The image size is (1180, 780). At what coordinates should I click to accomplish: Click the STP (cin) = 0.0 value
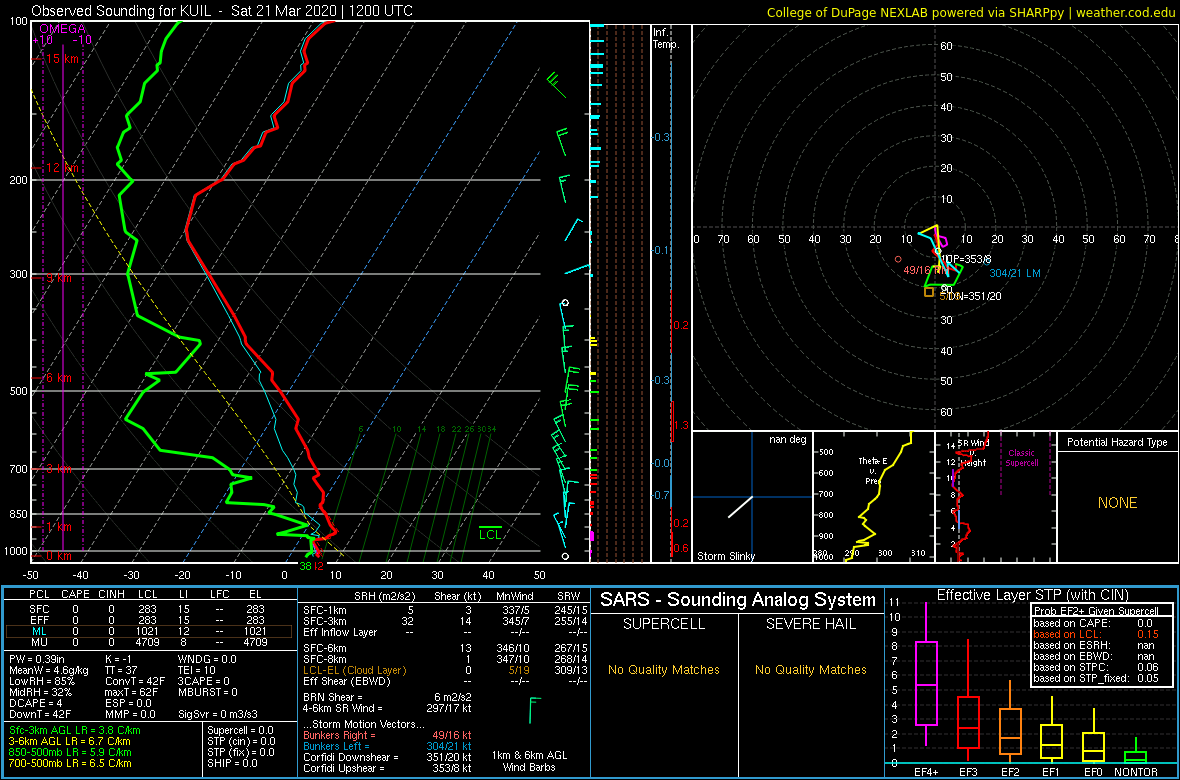[x=242, y=742]
